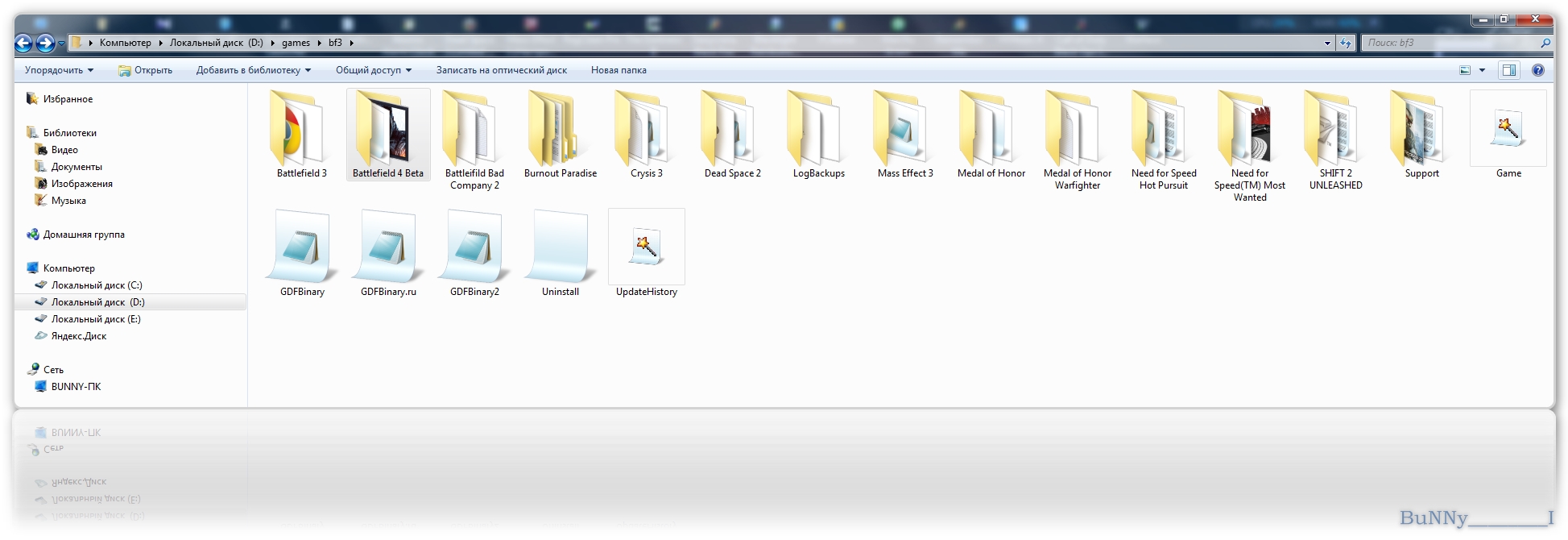
Task: Open recent pages dropdown beside navigation arrows
Action: (61, 44)
